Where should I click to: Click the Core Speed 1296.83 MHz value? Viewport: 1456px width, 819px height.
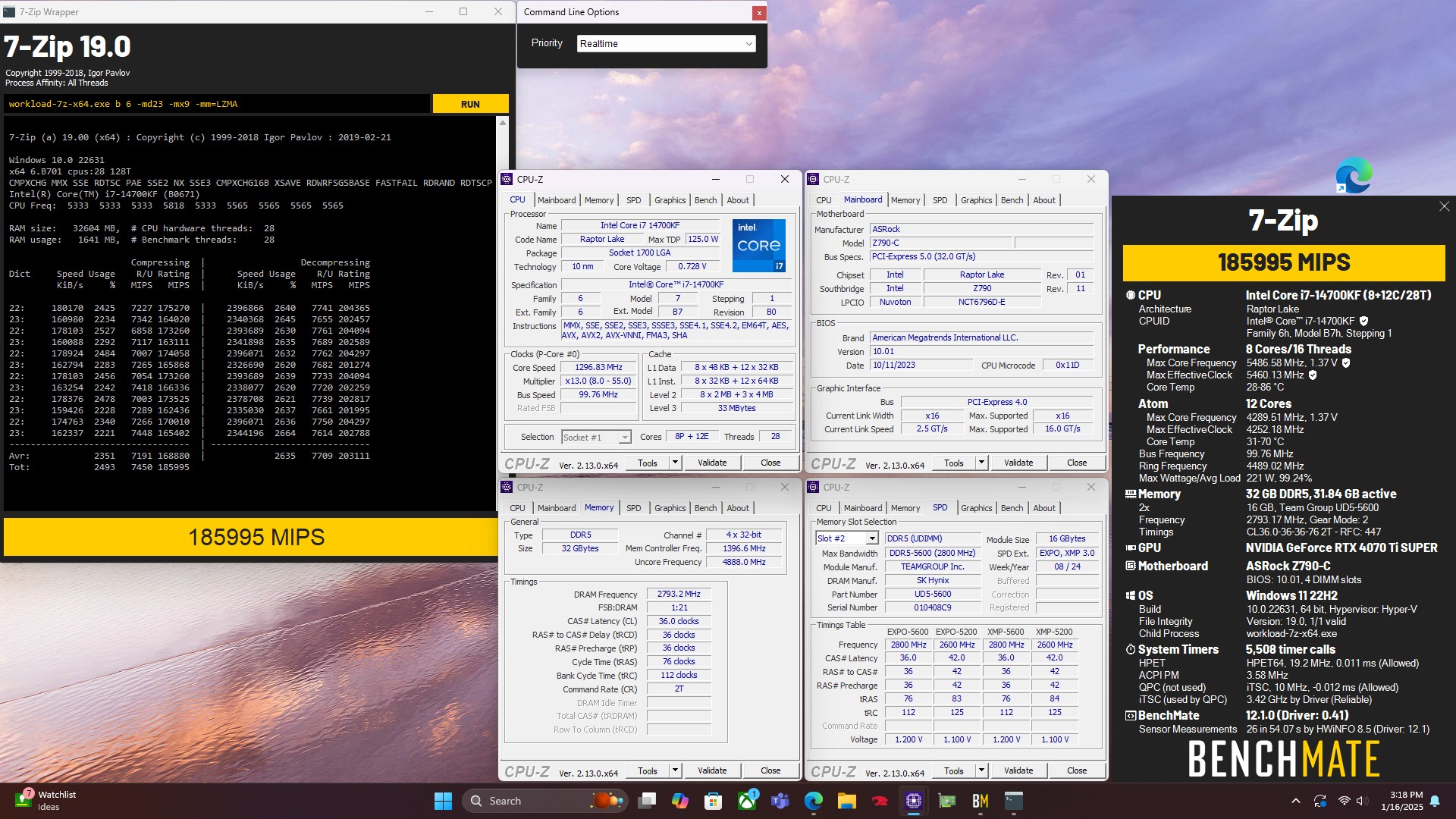pos(598,368)
